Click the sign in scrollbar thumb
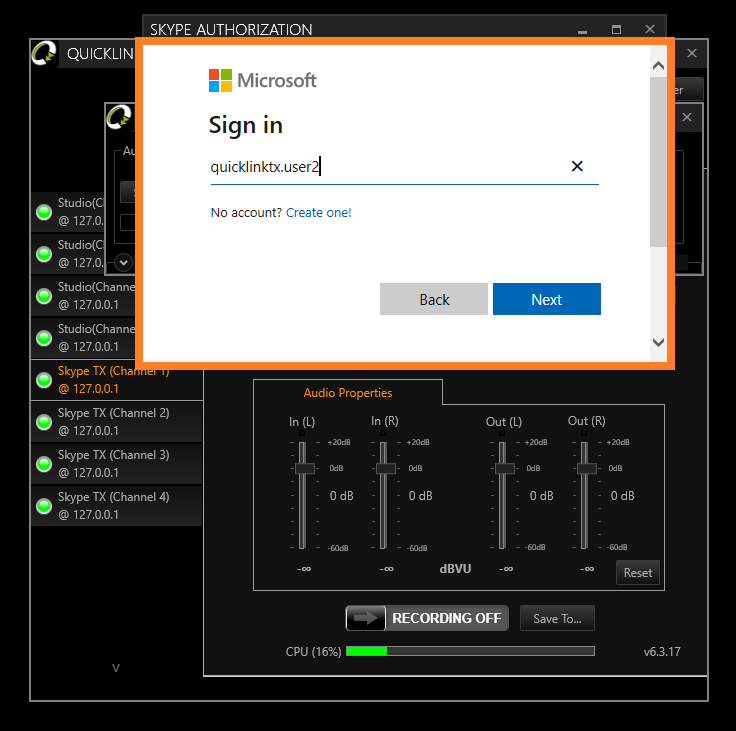 [x=658, y=162]
